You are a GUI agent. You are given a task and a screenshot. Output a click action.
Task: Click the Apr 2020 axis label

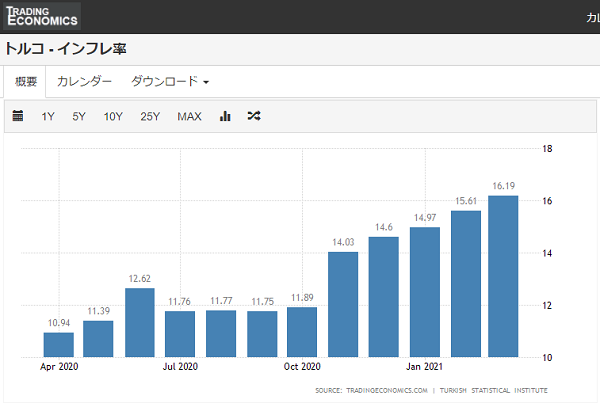(59, 366)
